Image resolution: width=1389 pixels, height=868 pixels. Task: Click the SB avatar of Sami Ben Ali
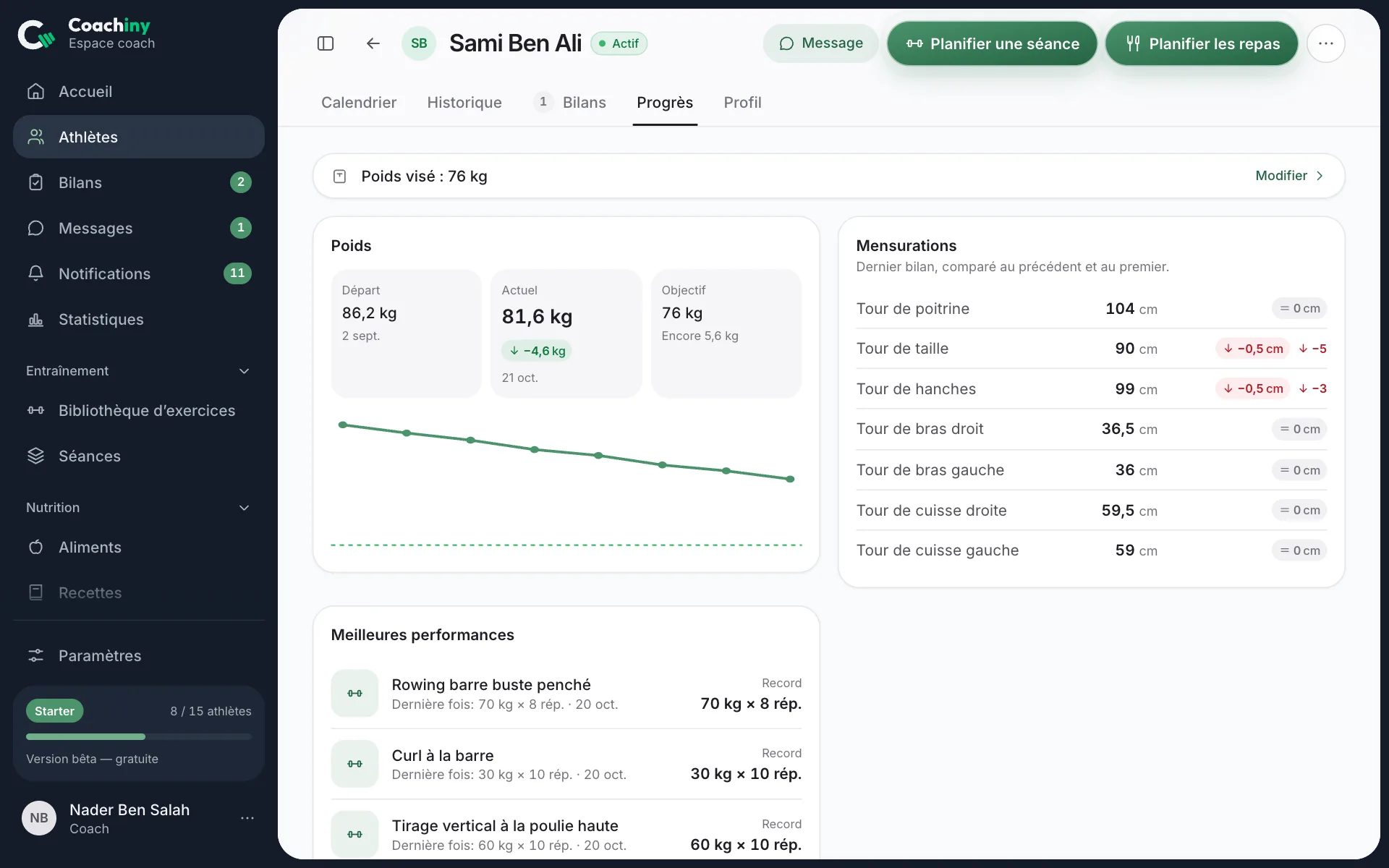419,43
